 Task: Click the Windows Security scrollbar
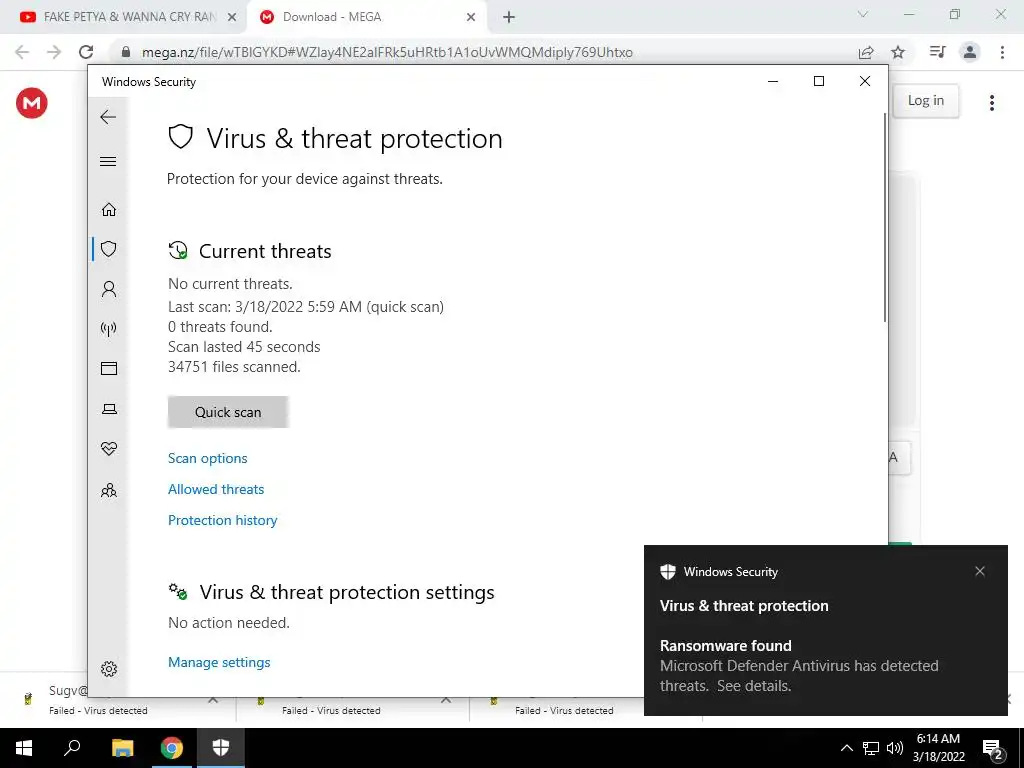click(885, 217)
